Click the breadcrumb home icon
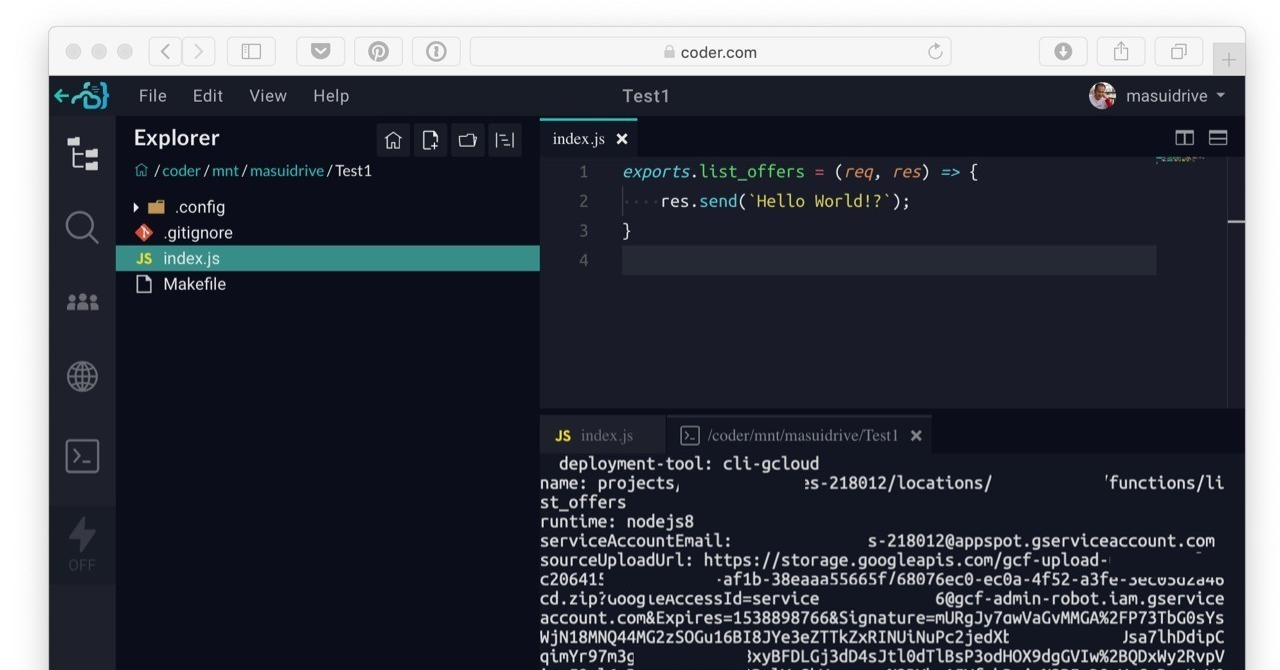The width and height of the screenshot is (1280, 670). point(141,171)
